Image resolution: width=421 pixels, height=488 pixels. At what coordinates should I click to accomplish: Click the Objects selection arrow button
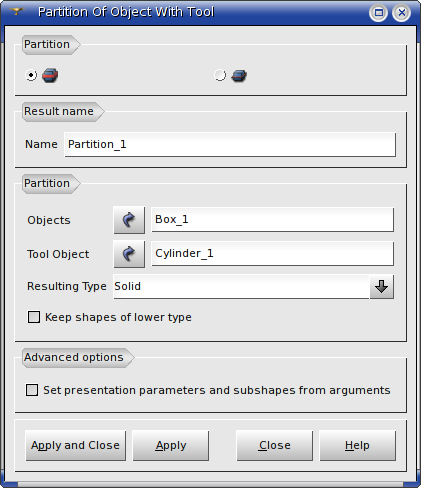tap(129, 220)
